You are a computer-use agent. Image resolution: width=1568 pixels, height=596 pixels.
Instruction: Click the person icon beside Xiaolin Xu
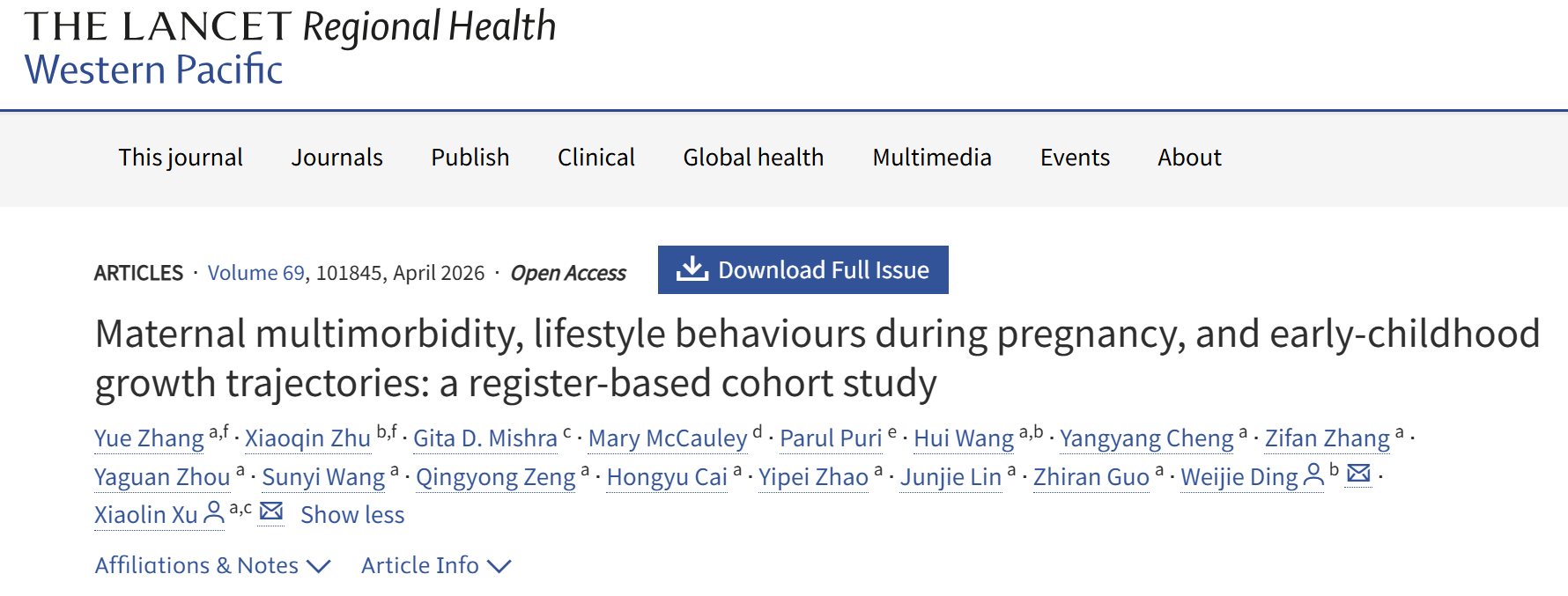[x=214, y=513]
